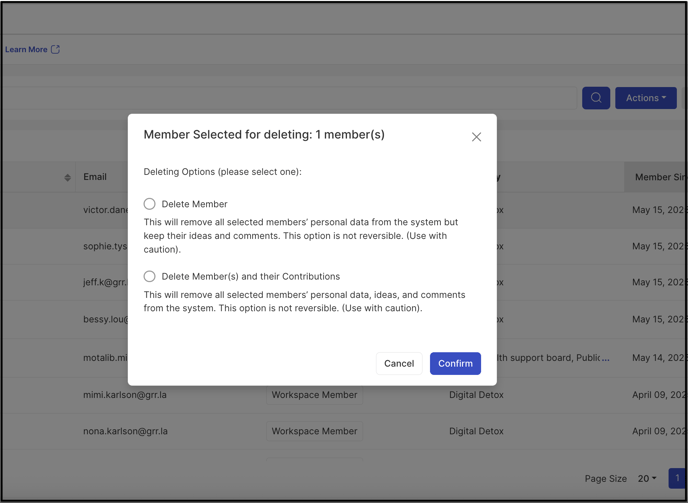Viewport: 688px width, 503px height.
Task: Select Delete Member(s) and their Contributions option
Action: 150,276
